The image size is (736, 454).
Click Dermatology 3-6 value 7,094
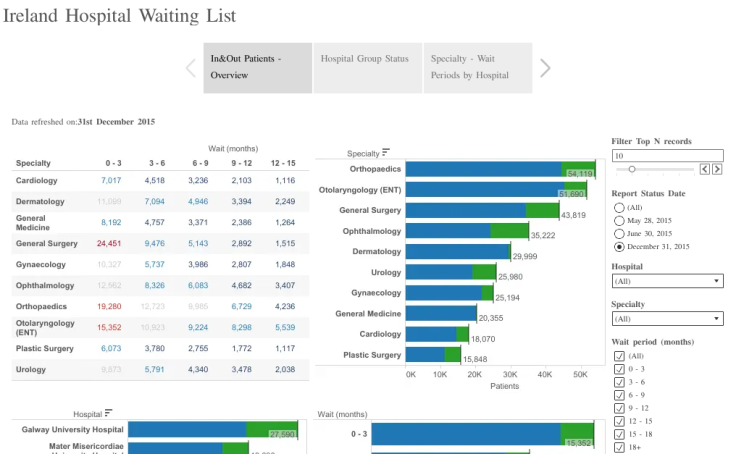tap(154, 201)
